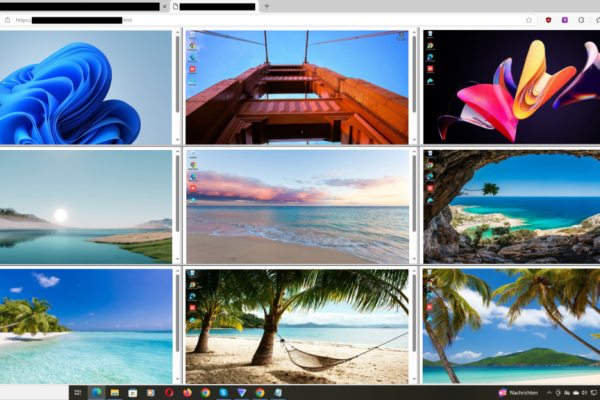Close the first browser tab

163,6
